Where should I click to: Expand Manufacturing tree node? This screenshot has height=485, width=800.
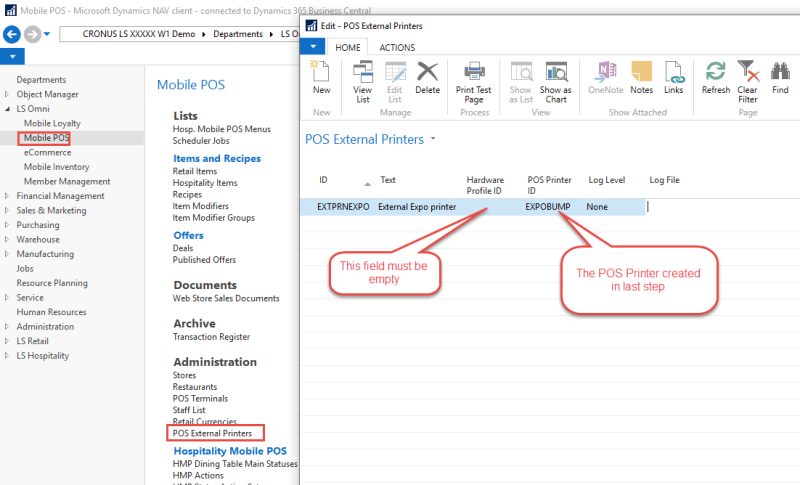(x=7, y=253)
